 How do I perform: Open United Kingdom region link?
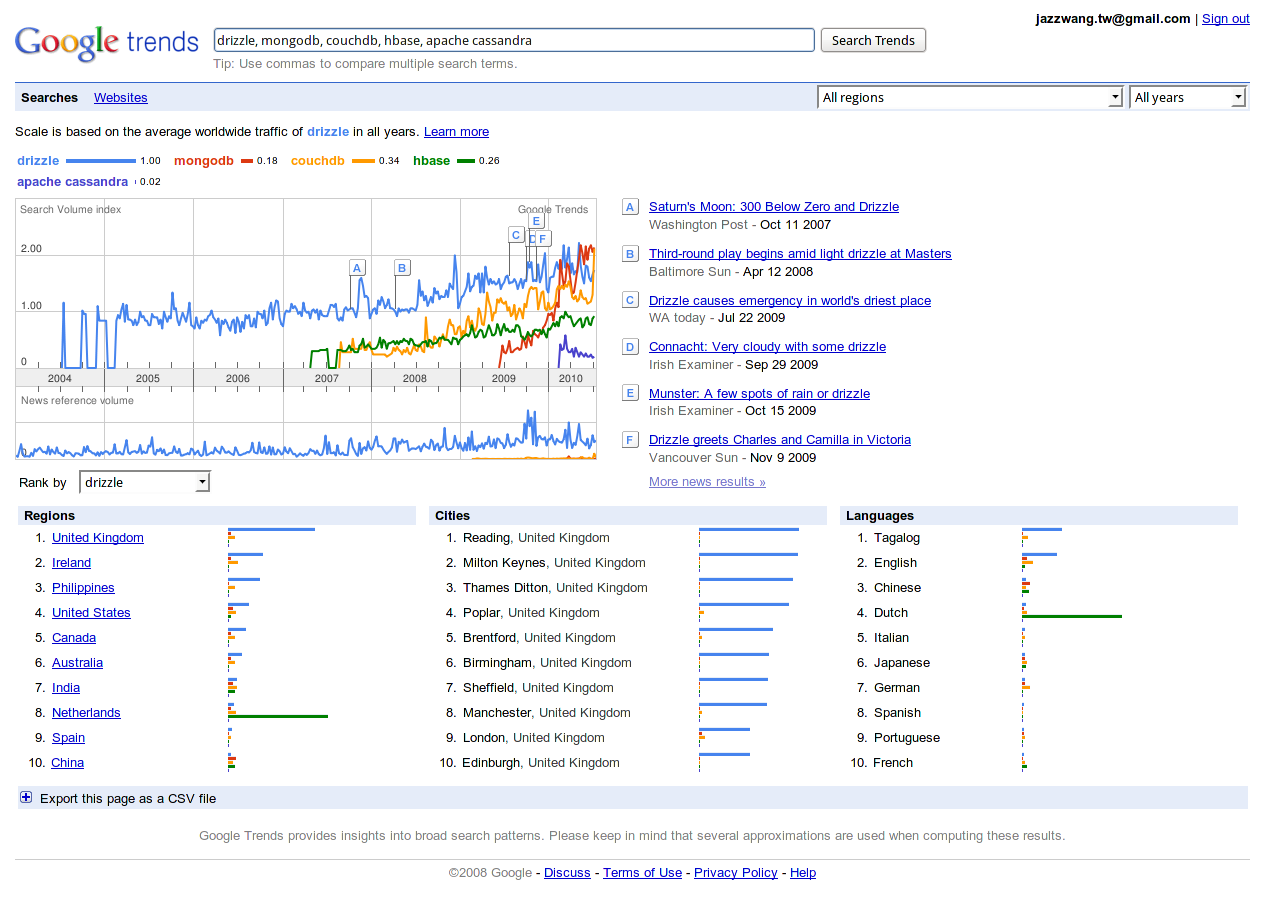tap(98, 538)
